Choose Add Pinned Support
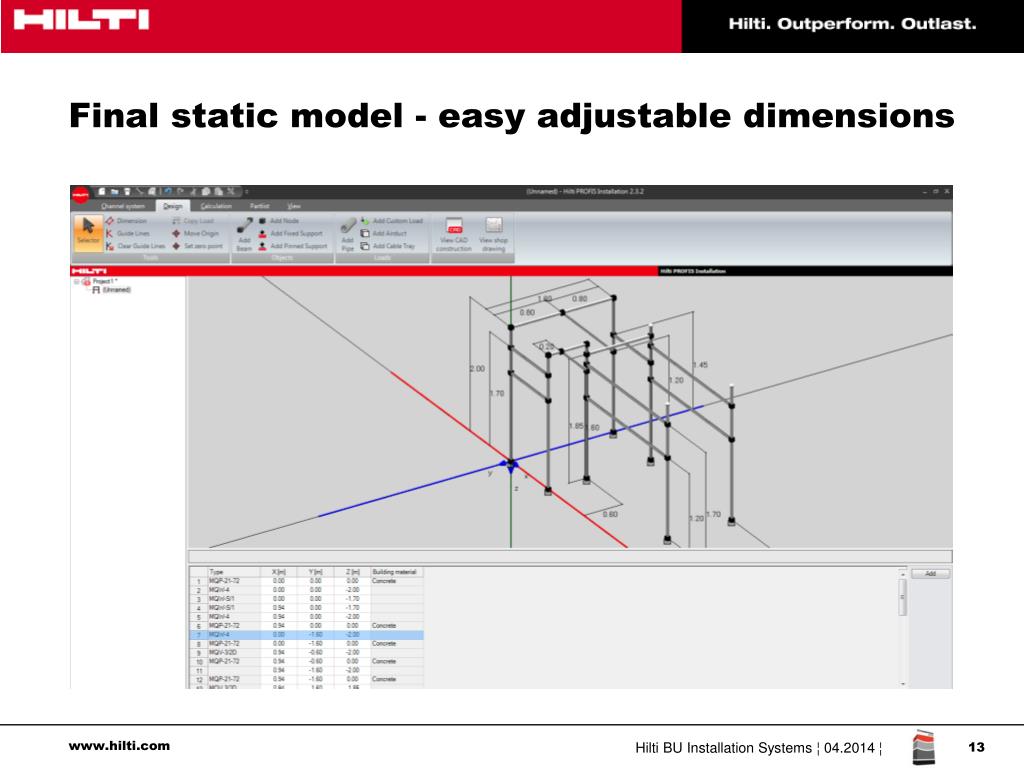Screen dimensions: 1024x768 [293, 246]
